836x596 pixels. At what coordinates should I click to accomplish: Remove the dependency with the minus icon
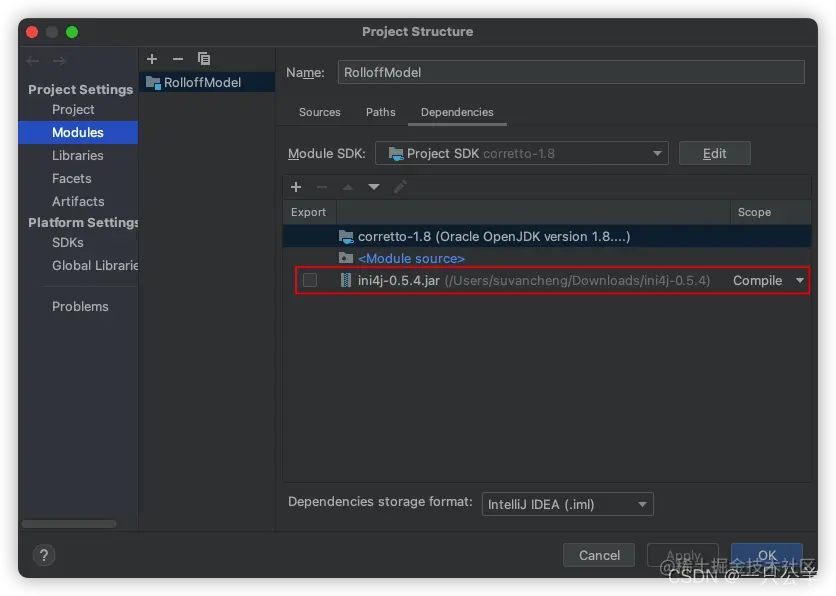coord(322,187)
